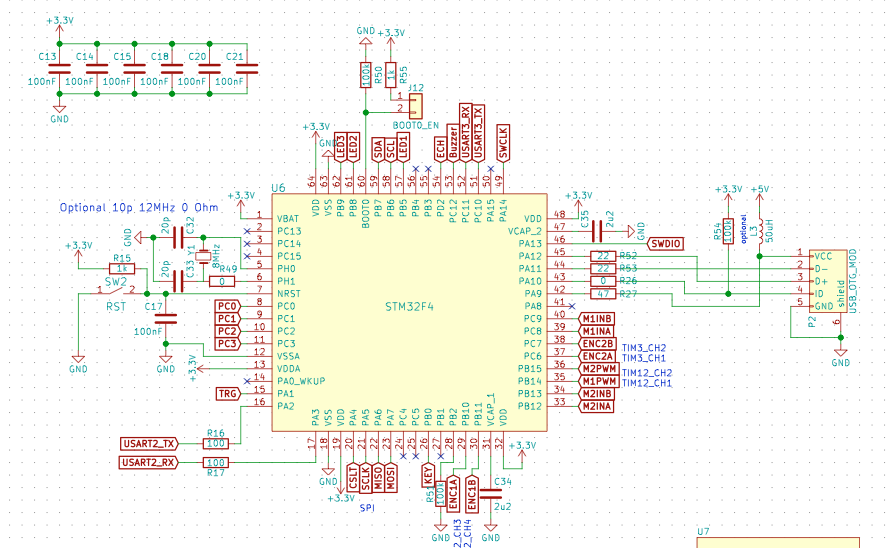Select the C35 2u2 capacitor

click(x=597, y=231)
